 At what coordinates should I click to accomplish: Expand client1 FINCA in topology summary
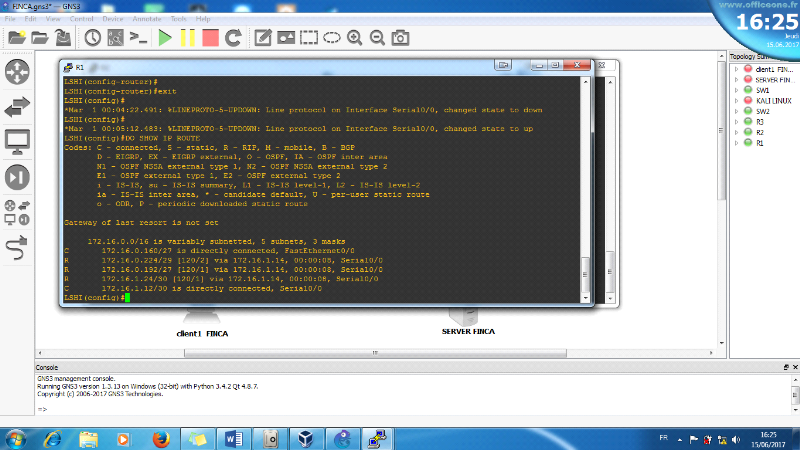(736, 69)
